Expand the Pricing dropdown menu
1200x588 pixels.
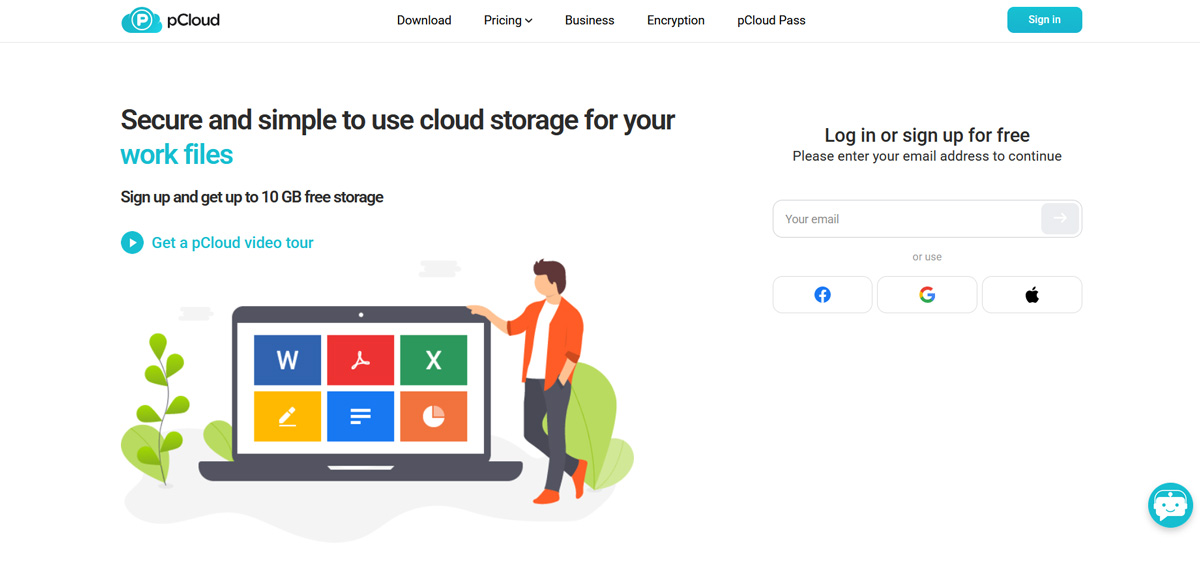pyautogui.click(x=508, y=20)
